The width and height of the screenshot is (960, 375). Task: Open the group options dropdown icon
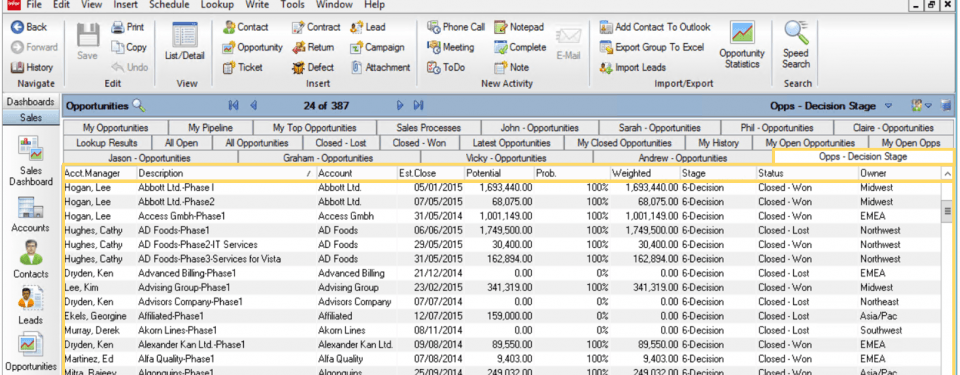point(921,105)
